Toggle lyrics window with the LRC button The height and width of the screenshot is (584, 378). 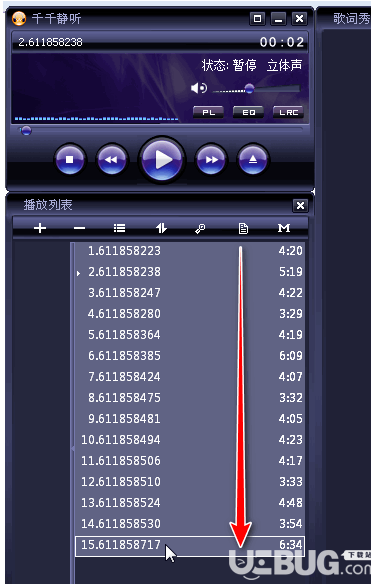tap(288, 112)
